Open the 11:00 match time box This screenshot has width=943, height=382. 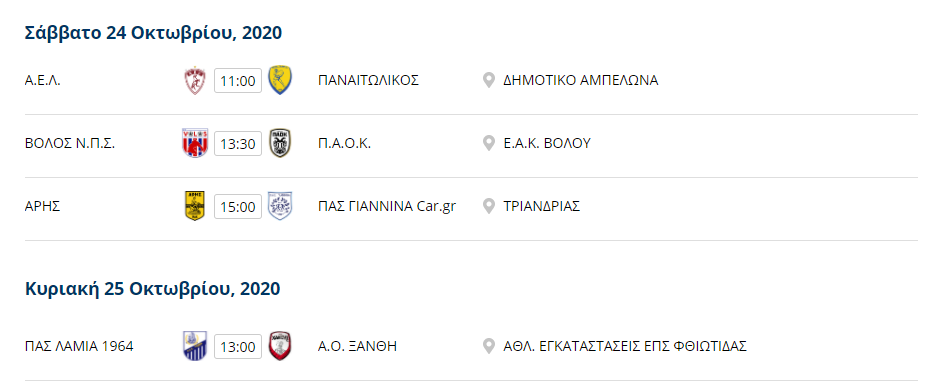click(x=238, y=81)
